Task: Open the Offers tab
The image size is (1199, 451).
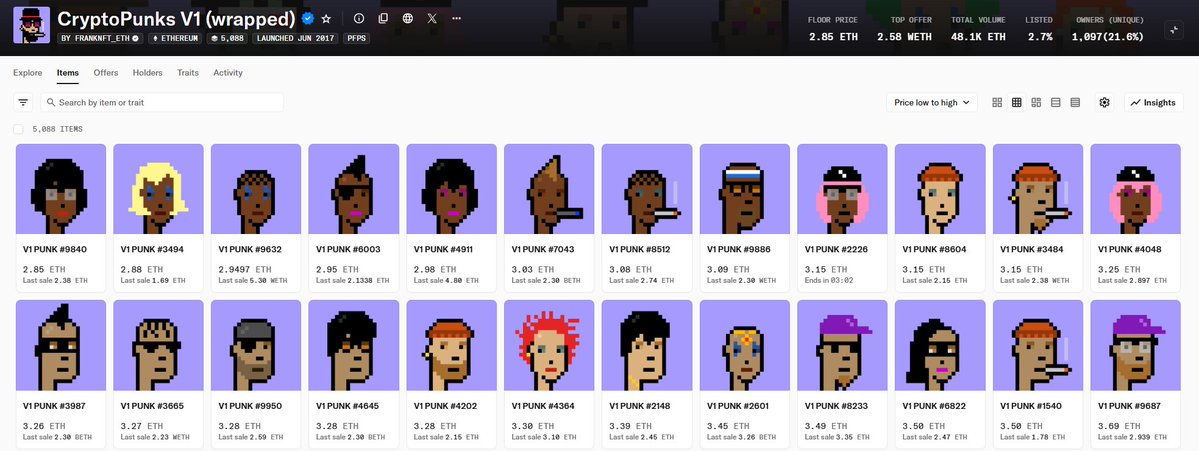Action: (x=106, y=73)
